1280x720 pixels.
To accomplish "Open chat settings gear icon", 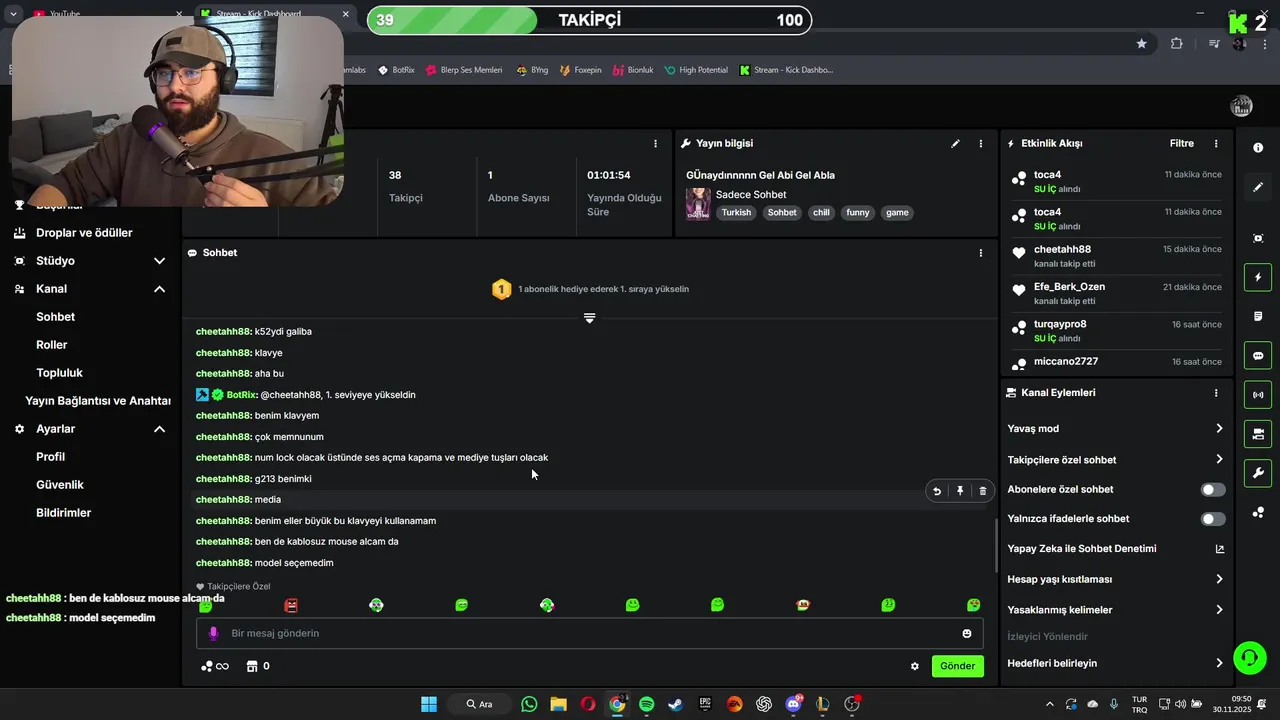I will (x=914, y=666).
